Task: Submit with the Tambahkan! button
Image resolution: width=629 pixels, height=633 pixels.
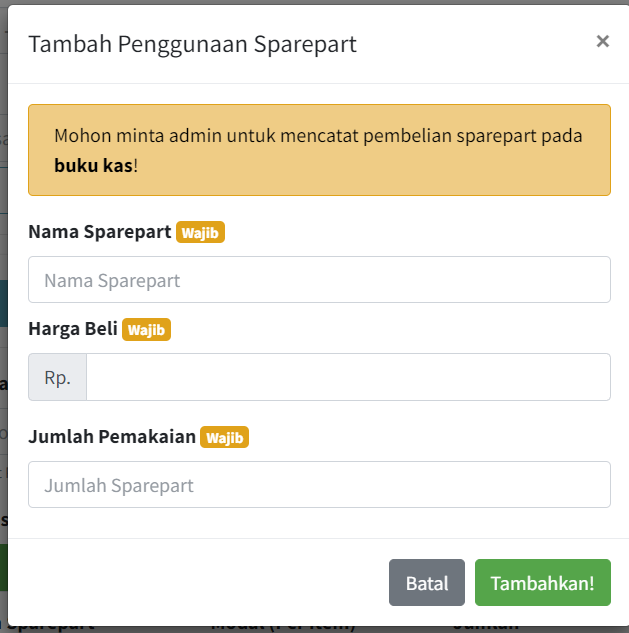Action: (542, 583)
